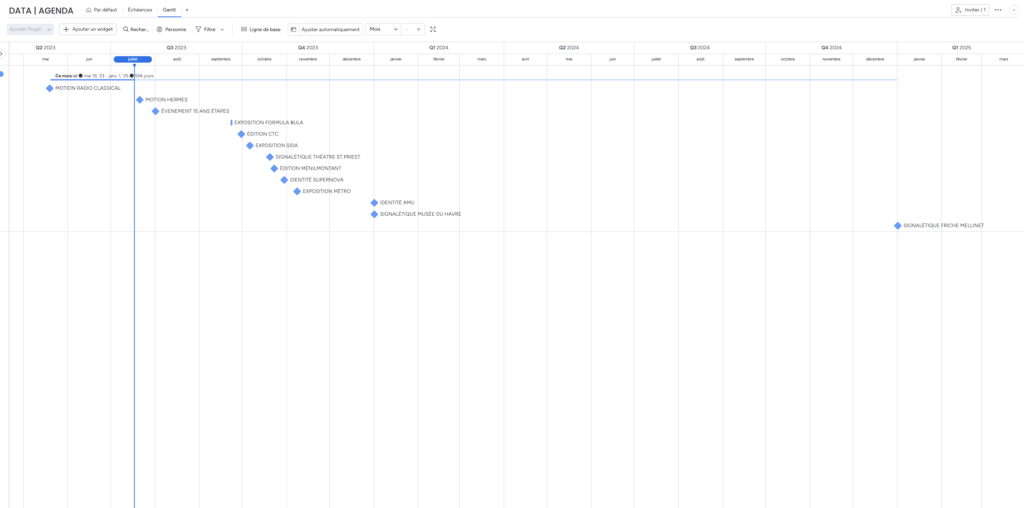The image size is (1024, 508).
Task: Click the zoom out minus button
Action: (406, 29)
